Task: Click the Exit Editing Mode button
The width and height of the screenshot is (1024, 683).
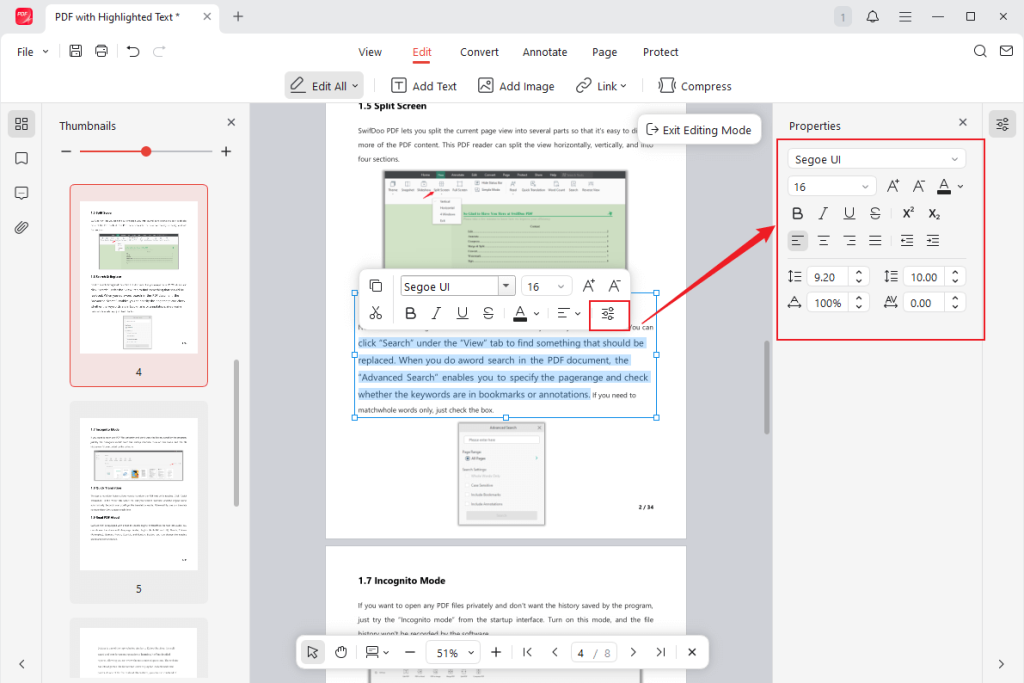Action: [x=698, y=129]
